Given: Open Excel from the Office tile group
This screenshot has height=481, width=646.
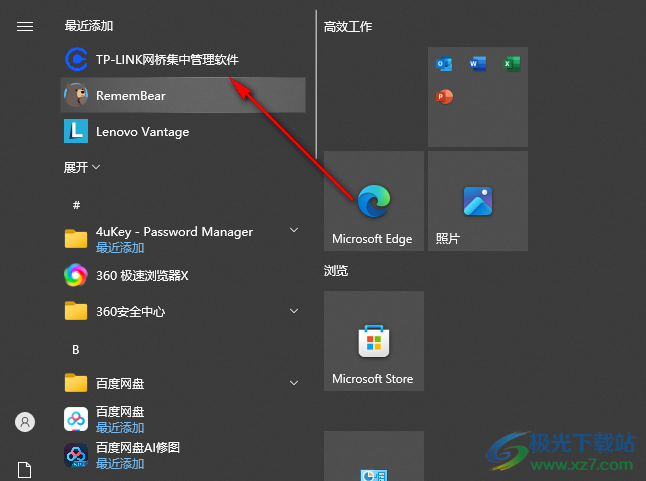Looking at the screenshot, I should 511,64.
